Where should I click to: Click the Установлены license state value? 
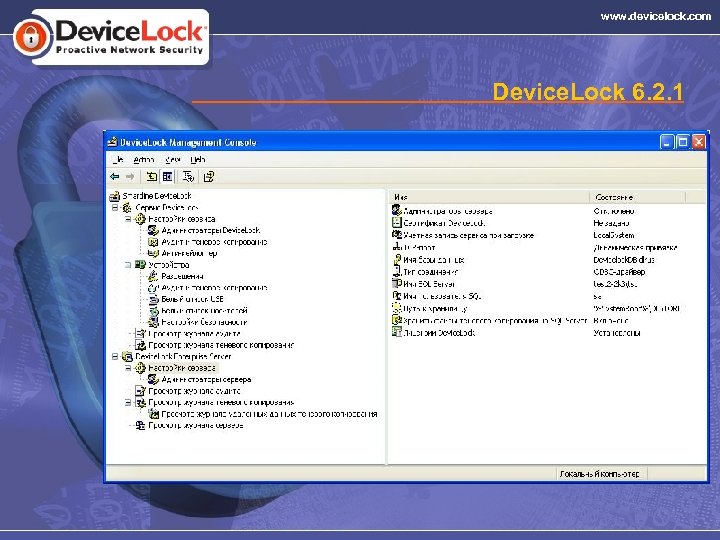click(x=617, y=333)
